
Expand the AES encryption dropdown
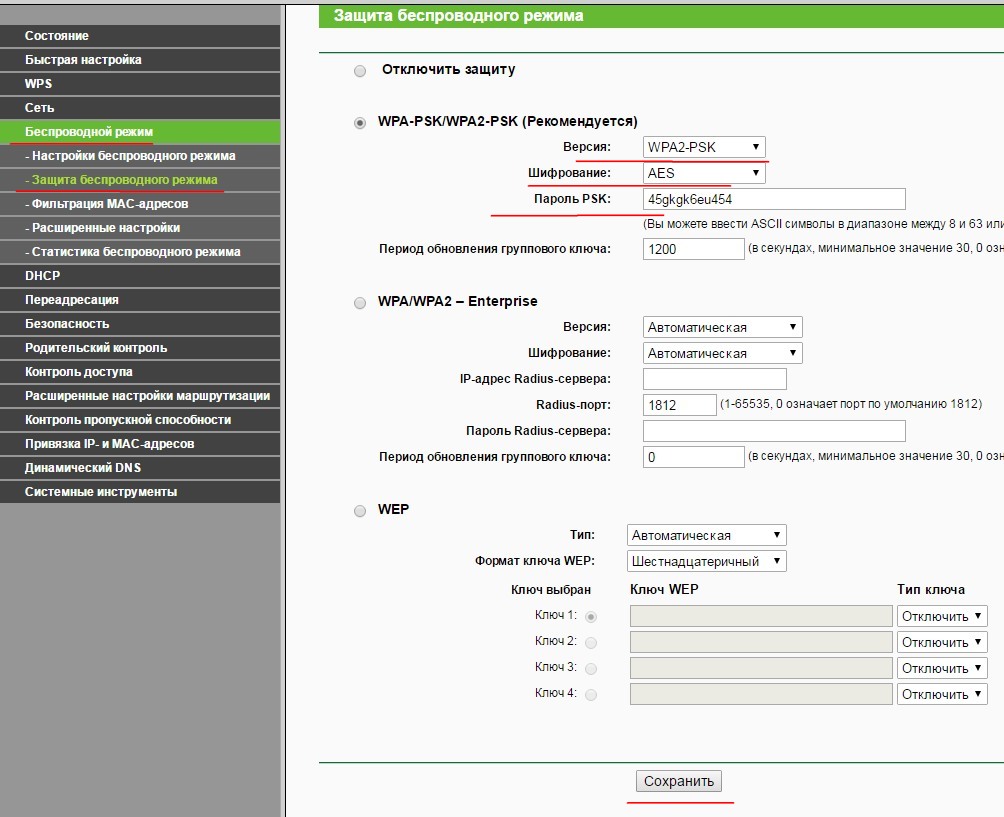pyautogui.click(x=704, y=173)
